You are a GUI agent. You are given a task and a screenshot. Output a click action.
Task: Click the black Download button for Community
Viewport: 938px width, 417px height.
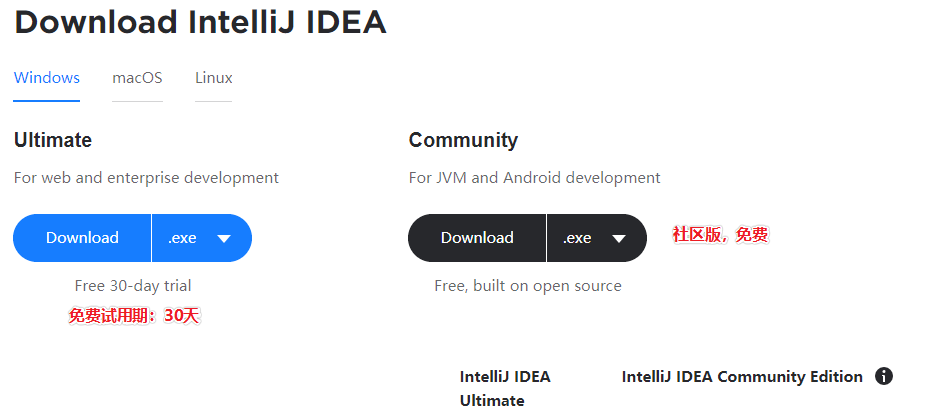[x=477, y=238]
